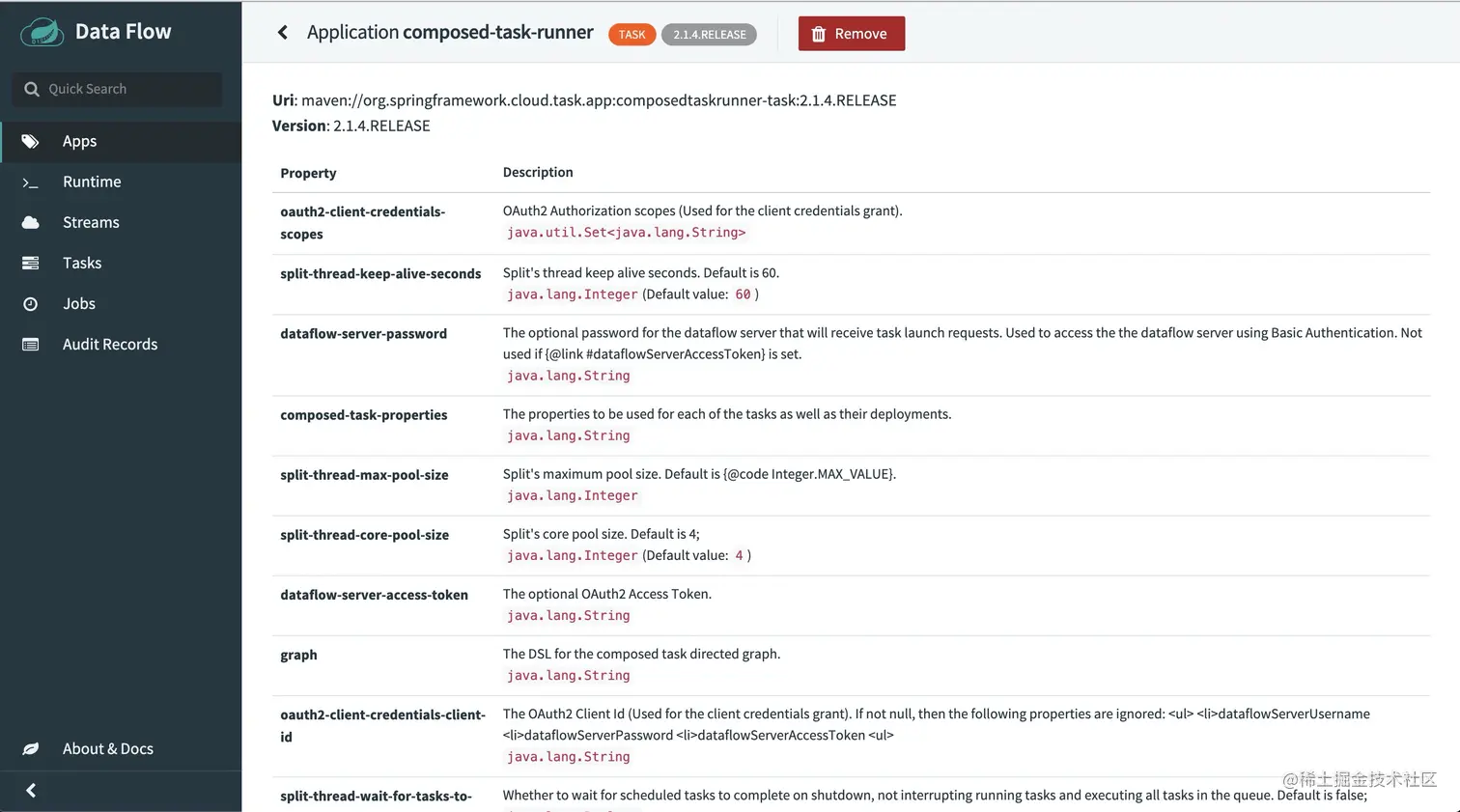Click the default value 4
This screenshot has width=1460, height=812.
[739, 555]
